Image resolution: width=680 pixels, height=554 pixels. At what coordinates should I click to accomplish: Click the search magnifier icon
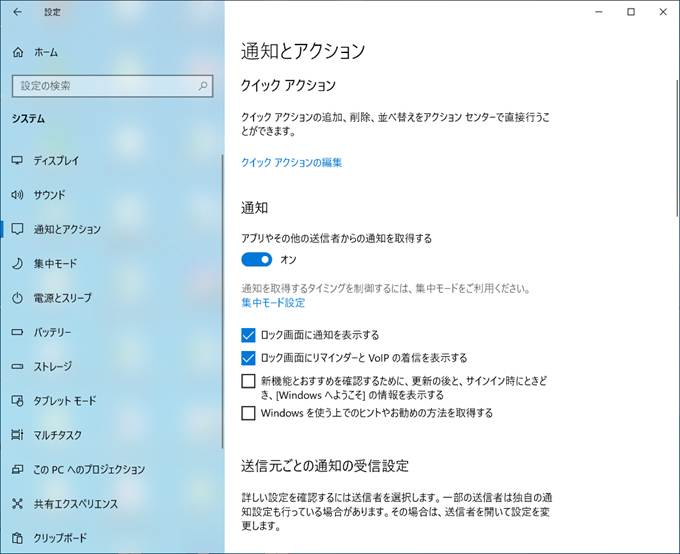(x=204, y=86)
